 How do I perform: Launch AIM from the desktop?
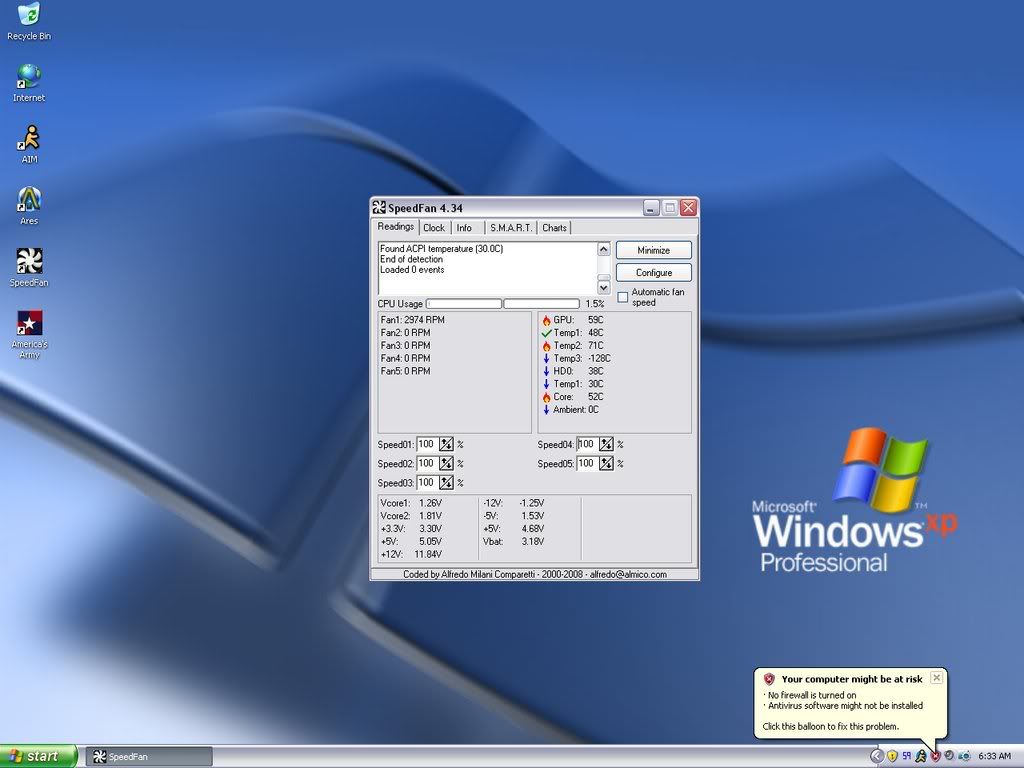click(x=29, y=138)
